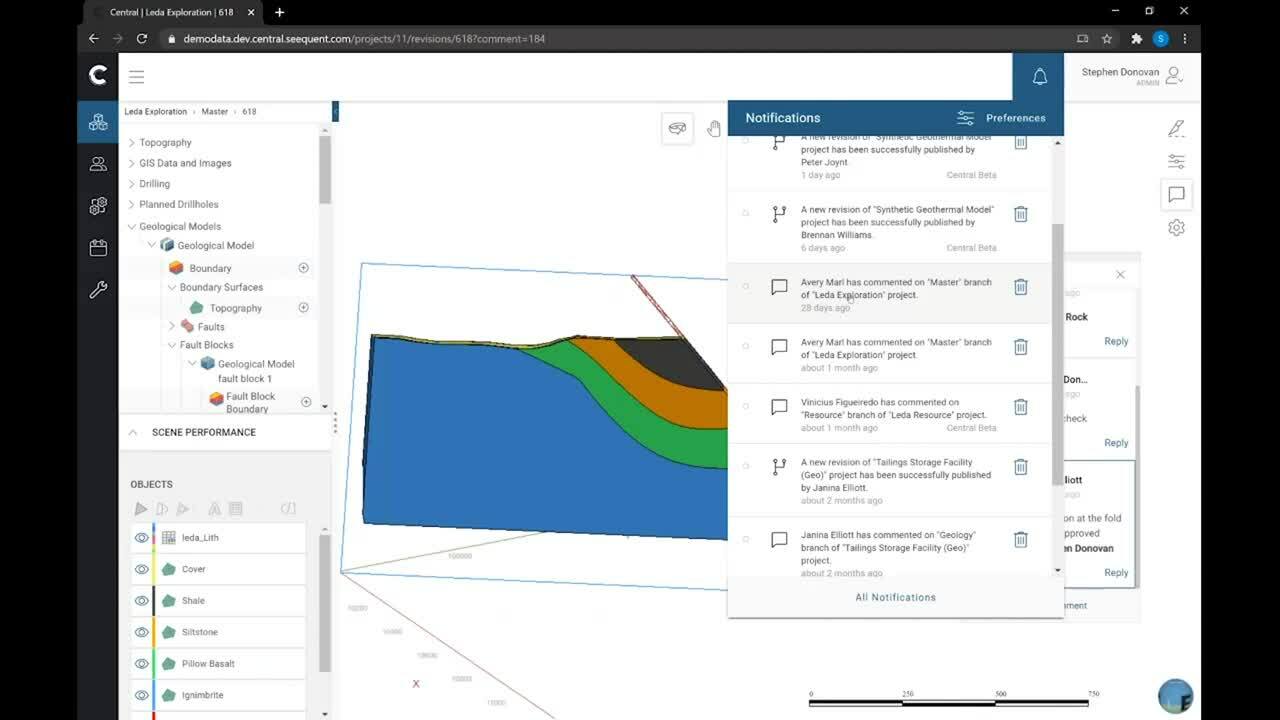The image size is (1280, 720).
Task: Hide the Ignimbrite object
Action: point(142,695)
